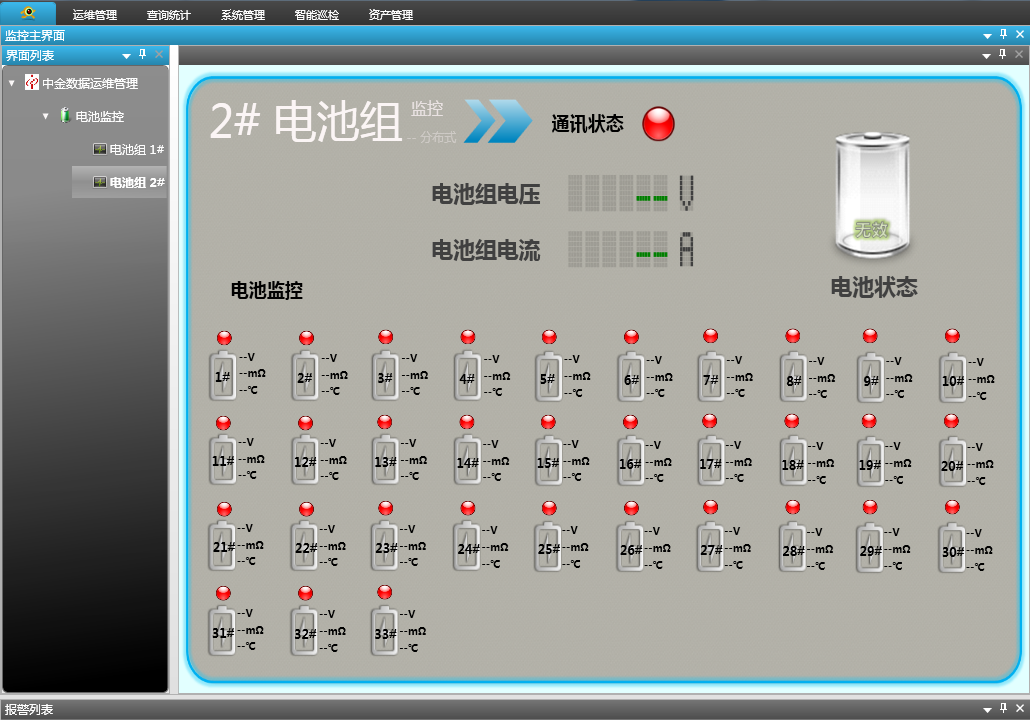Toggle pin on the 报警列表 panel
1030x720 pixels.
click(x=1003, y=708)
